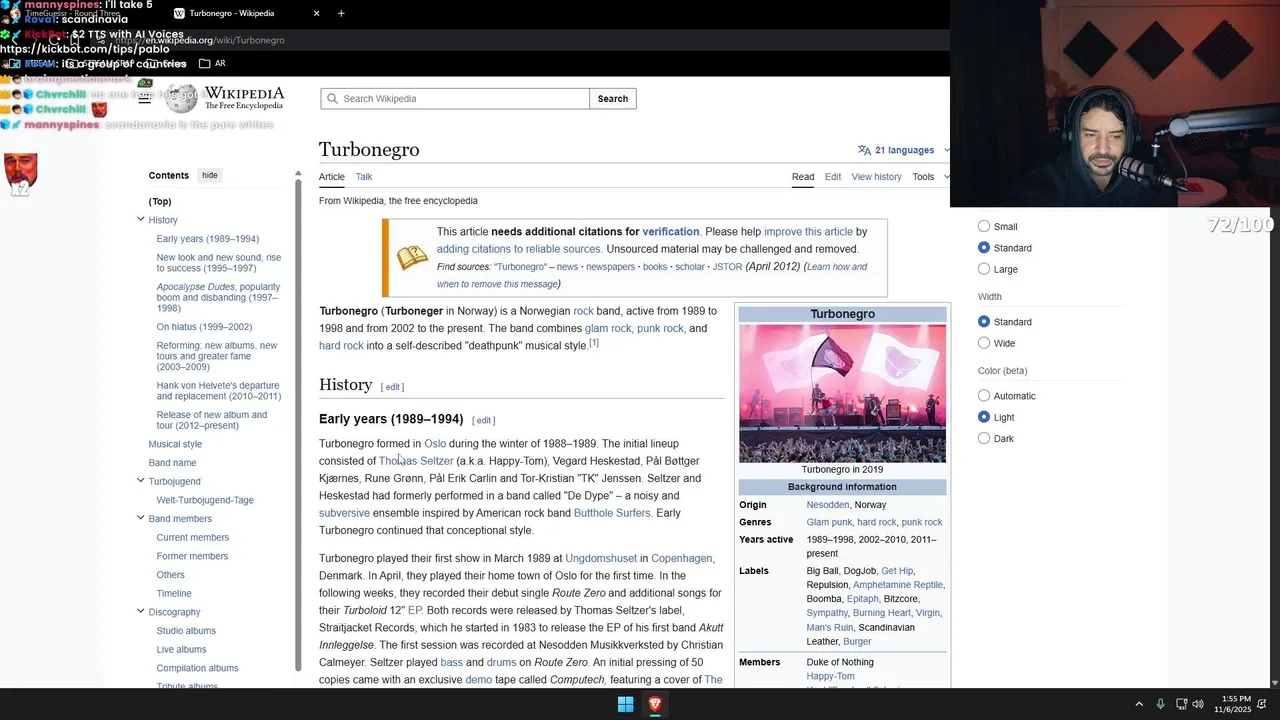Screen dimensions: 1280x720
Task: Open Brave browser from the taskbar
Action: [x=655, y=704]
